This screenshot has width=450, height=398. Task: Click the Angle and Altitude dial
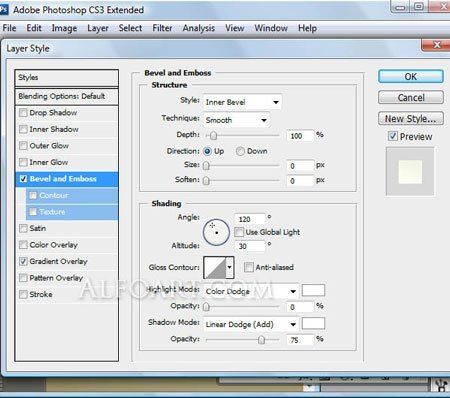pyautogui.click(x=216, y=232)
